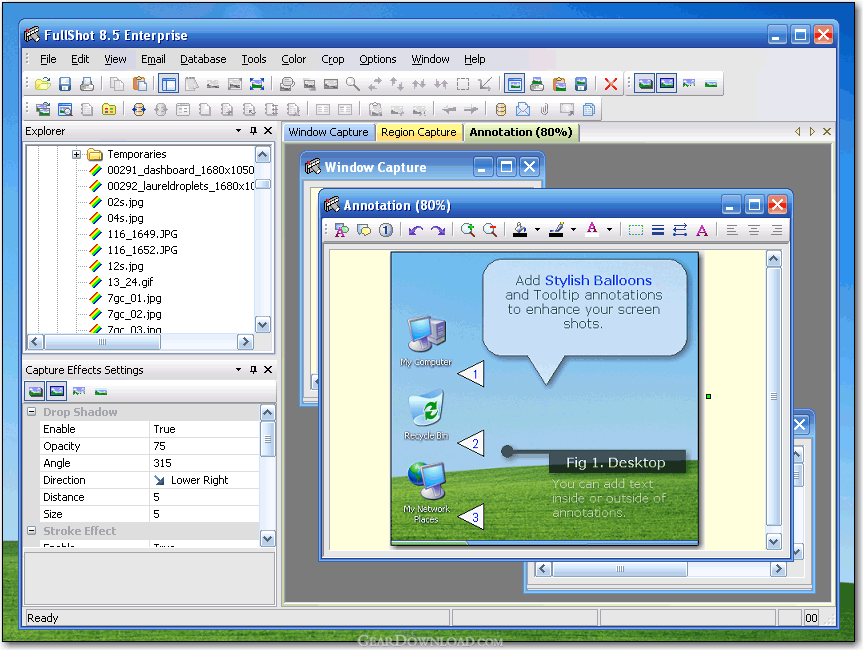
Task: Align annotation text right
Action: (x=776, y=230)
